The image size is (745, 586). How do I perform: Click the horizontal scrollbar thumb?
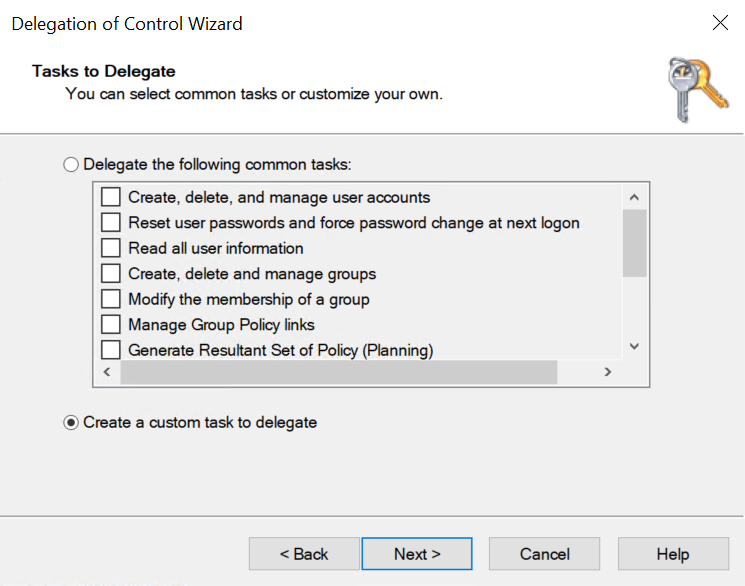tap(338, 372)
